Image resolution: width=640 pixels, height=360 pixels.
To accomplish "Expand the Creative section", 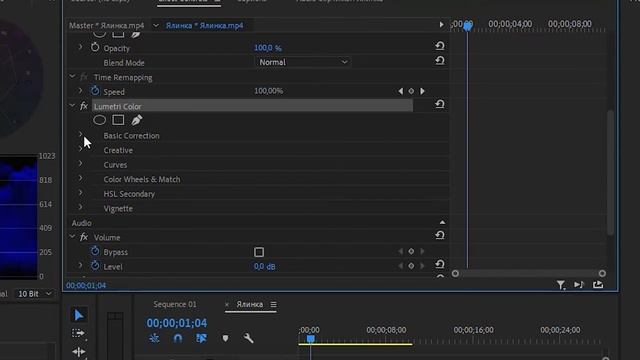I will [80, 149].
